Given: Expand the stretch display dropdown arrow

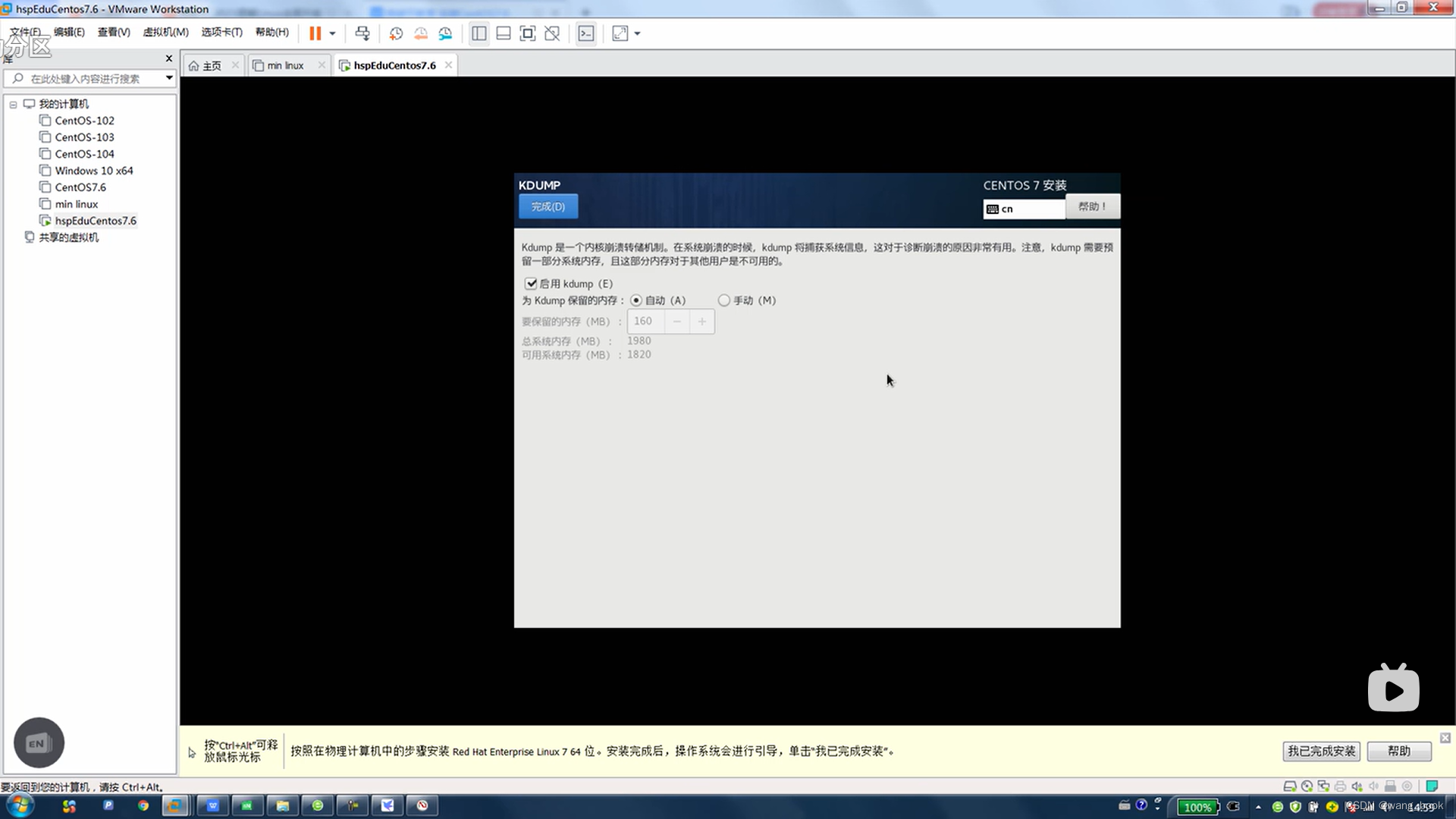Looking at the screenshot, I should (x=637, y=33).
